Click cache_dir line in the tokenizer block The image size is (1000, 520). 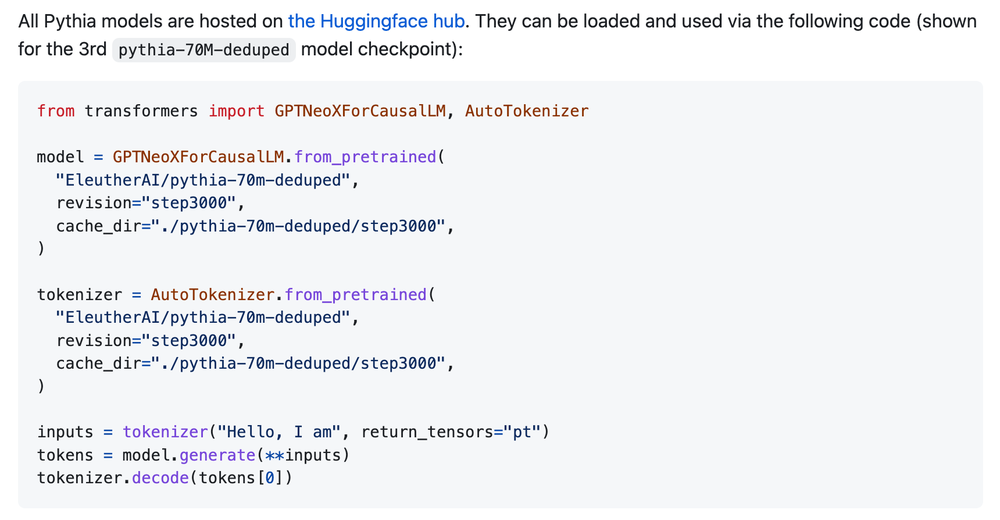click(x=254, y=363)
